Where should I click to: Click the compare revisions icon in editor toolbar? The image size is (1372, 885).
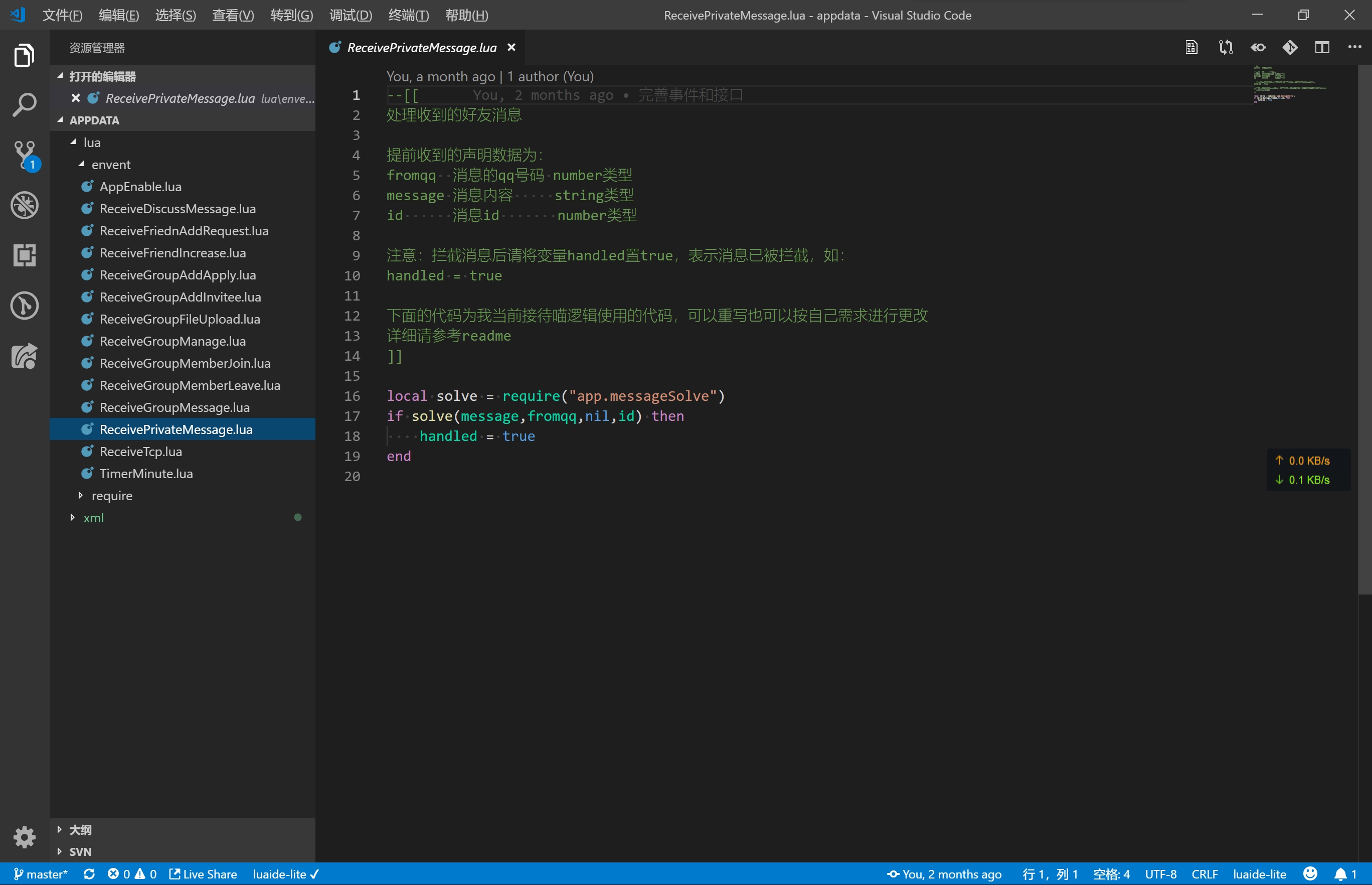pos(1226,47)
